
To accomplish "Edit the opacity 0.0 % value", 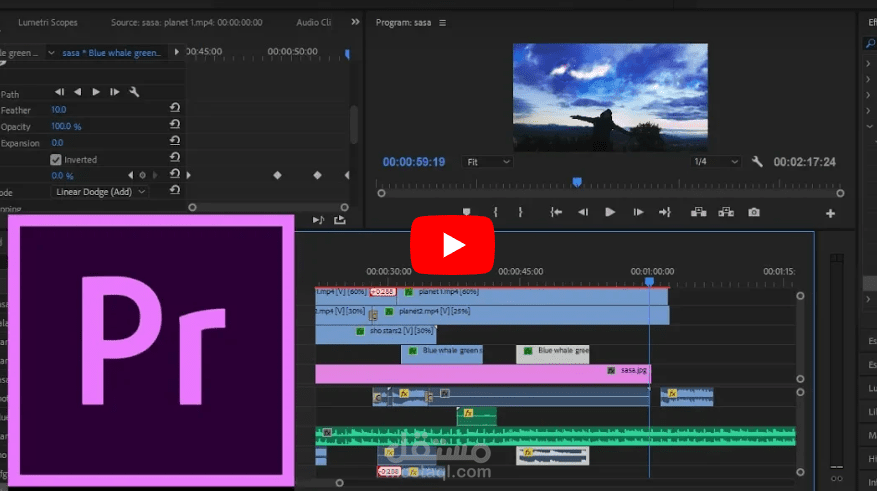I will coord(62,176).
